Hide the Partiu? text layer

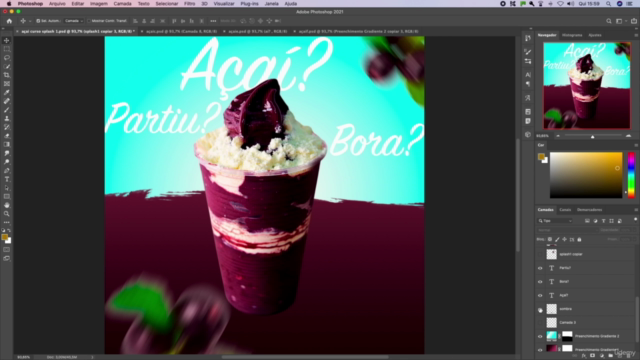pos(540,268)
